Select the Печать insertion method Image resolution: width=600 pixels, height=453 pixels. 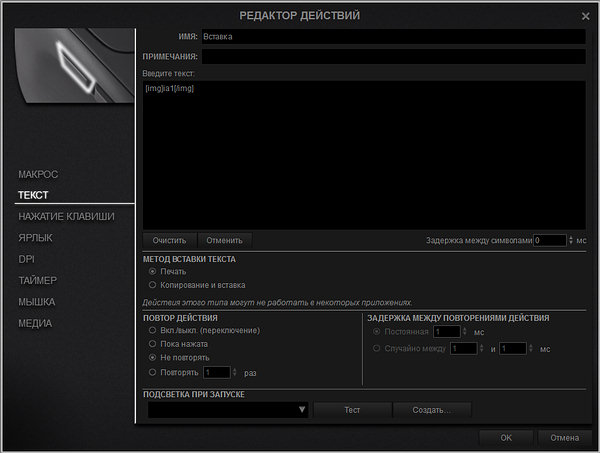(x=152, y=271)
